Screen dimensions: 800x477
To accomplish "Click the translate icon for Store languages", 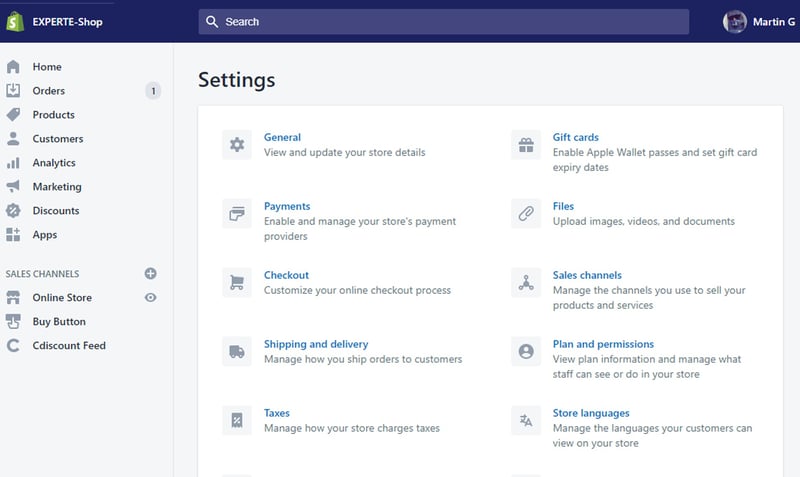I will click(x=526, y=420).
